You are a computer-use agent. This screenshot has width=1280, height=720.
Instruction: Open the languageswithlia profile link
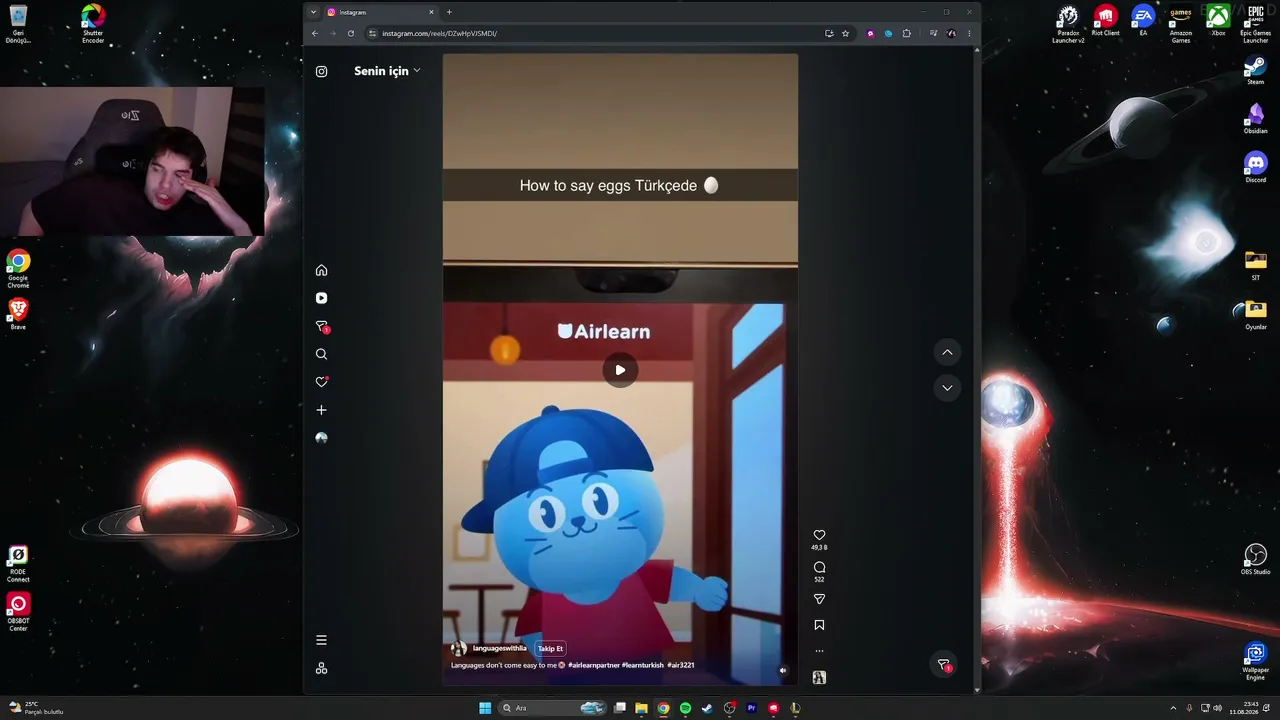click(499, 648)
